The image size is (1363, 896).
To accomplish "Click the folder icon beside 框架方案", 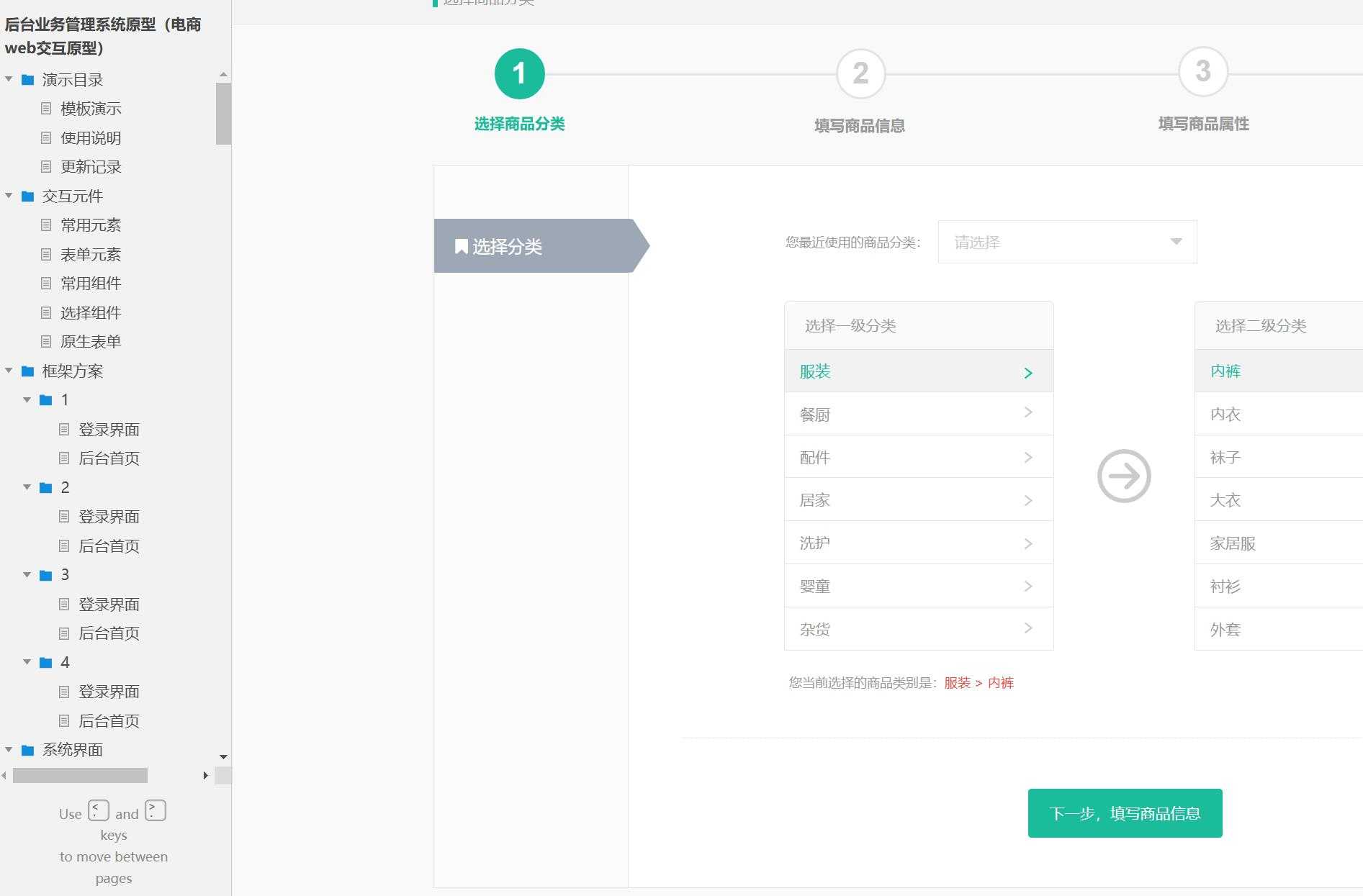I will pyautogui.click(x=27, y=371).
